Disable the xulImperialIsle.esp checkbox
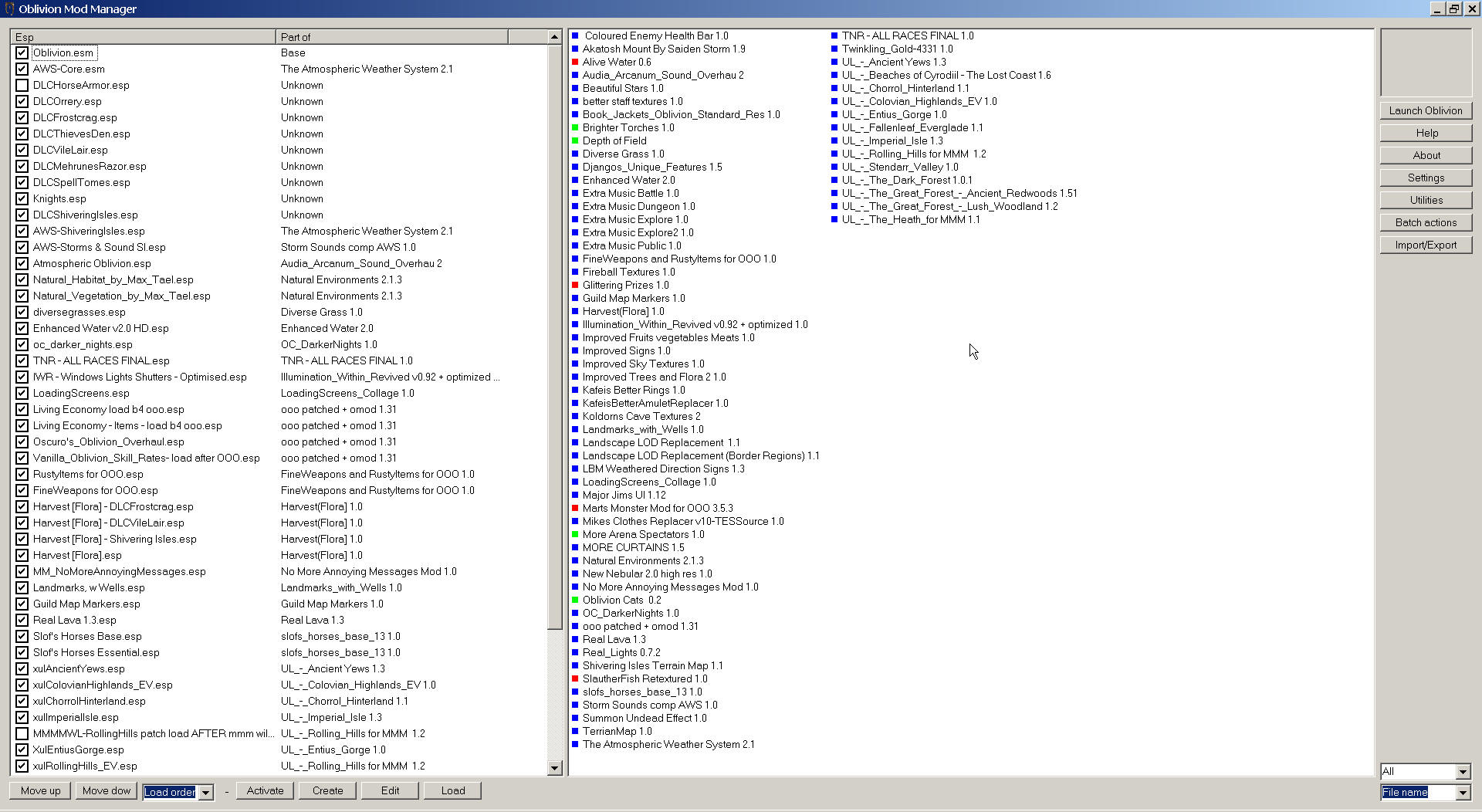1482x812 pixels. coord(22,717)
